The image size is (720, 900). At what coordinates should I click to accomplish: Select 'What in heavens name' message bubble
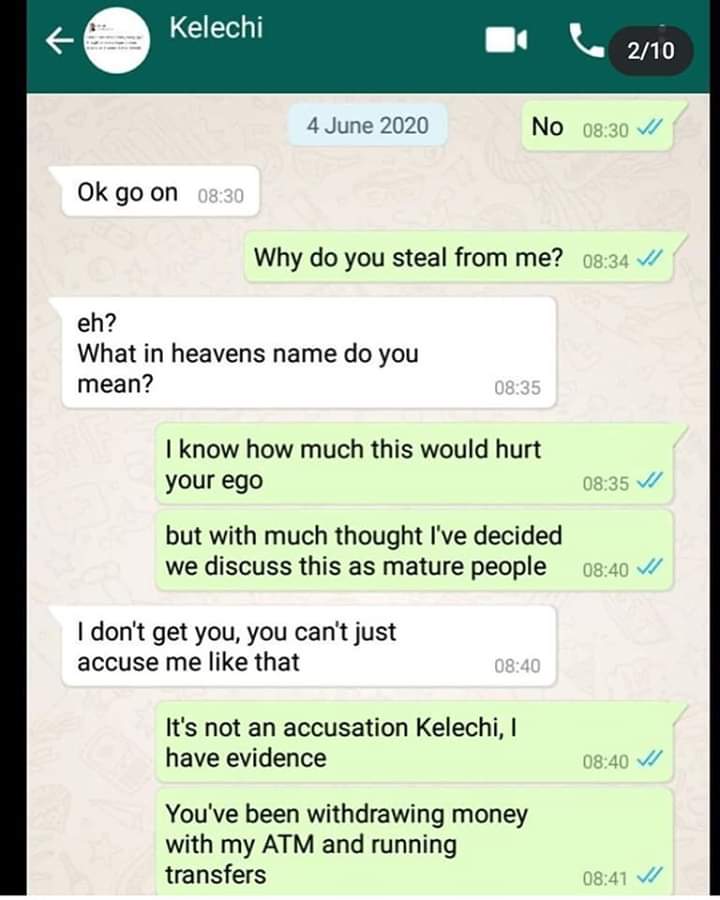[x=304, y=352]
